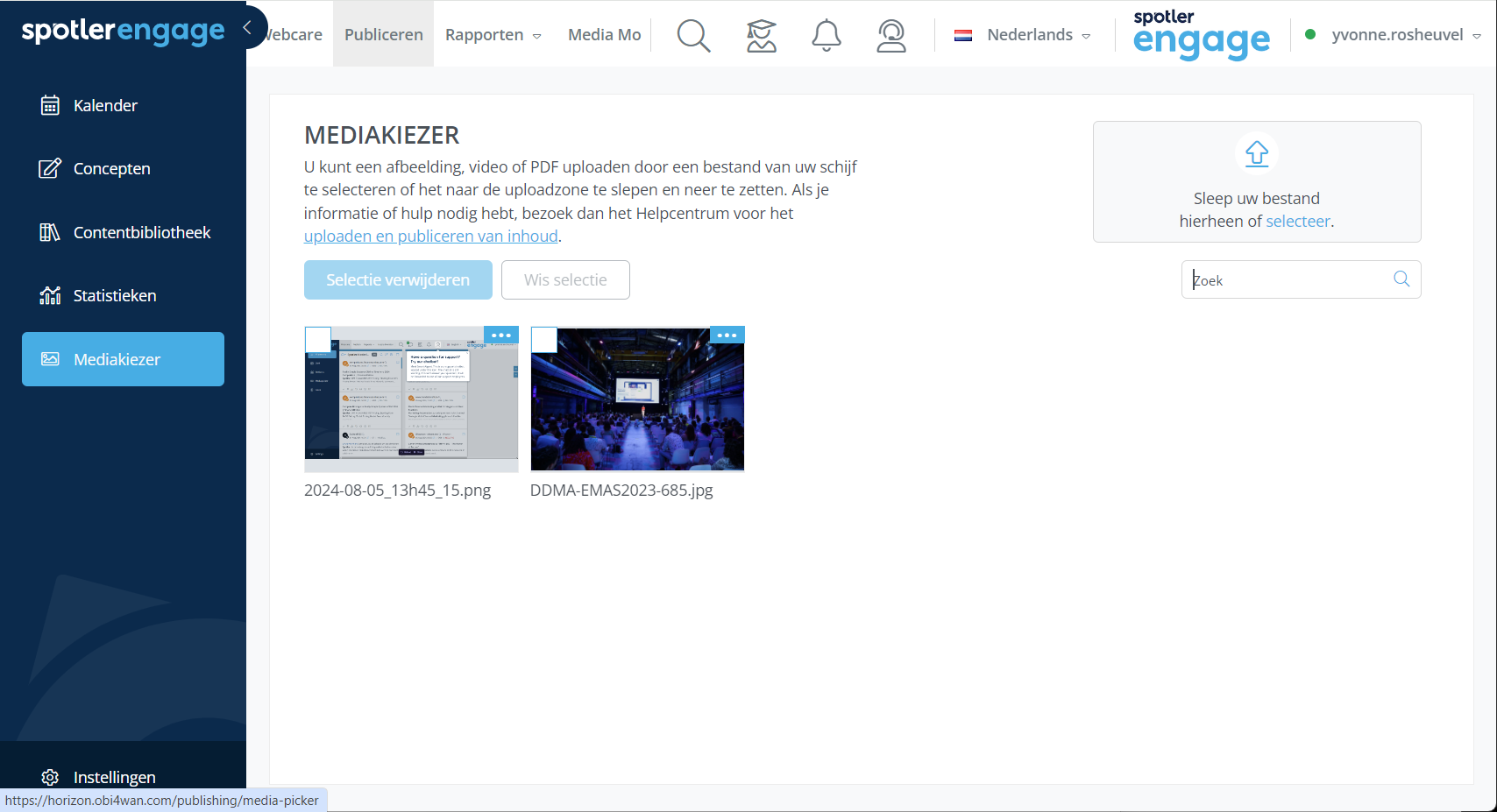Follow the uploaden en publiceren van inhoud link
The height and width of the screenshot is (812, 1497).
[431, 236]
